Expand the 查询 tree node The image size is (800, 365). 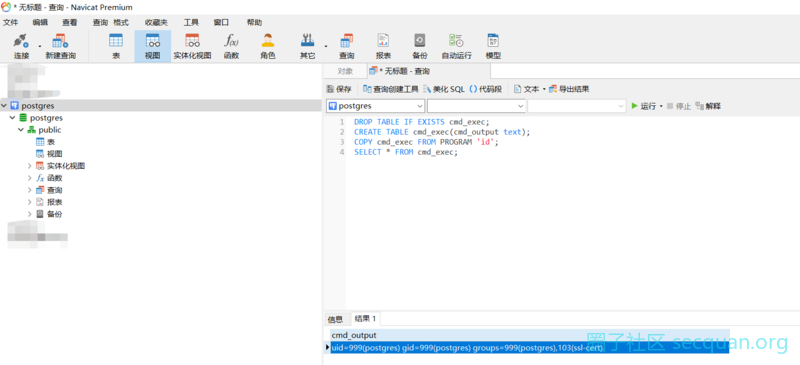(x=30, y=190)
